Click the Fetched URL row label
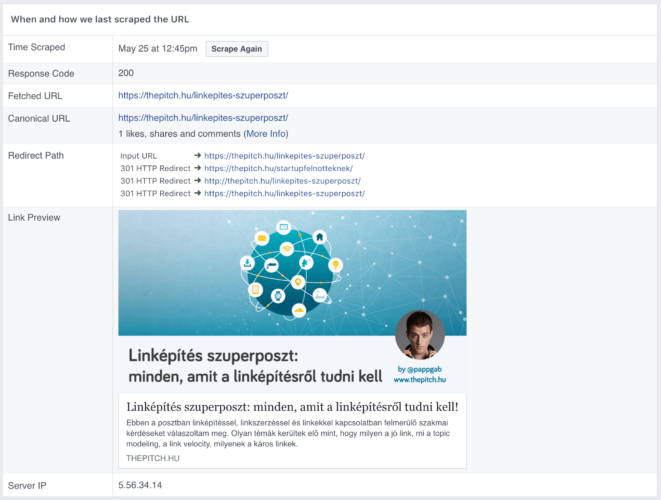 point(35,96)
